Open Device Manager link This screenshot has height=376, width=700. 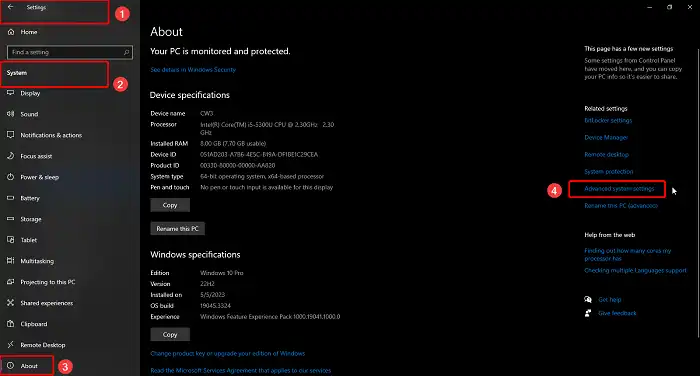pos(606,138)
